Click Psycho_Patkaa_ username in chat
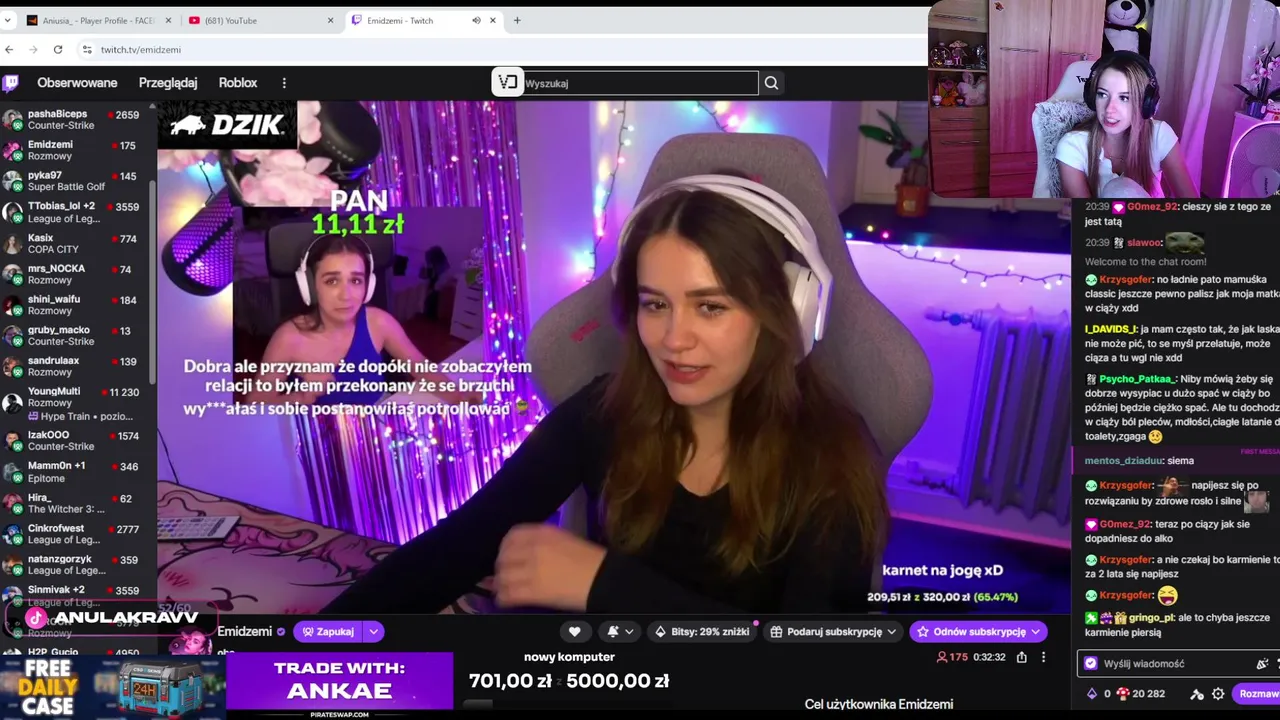The image size is (1280, 720). pyautogui.click(x=1138, y=379)
